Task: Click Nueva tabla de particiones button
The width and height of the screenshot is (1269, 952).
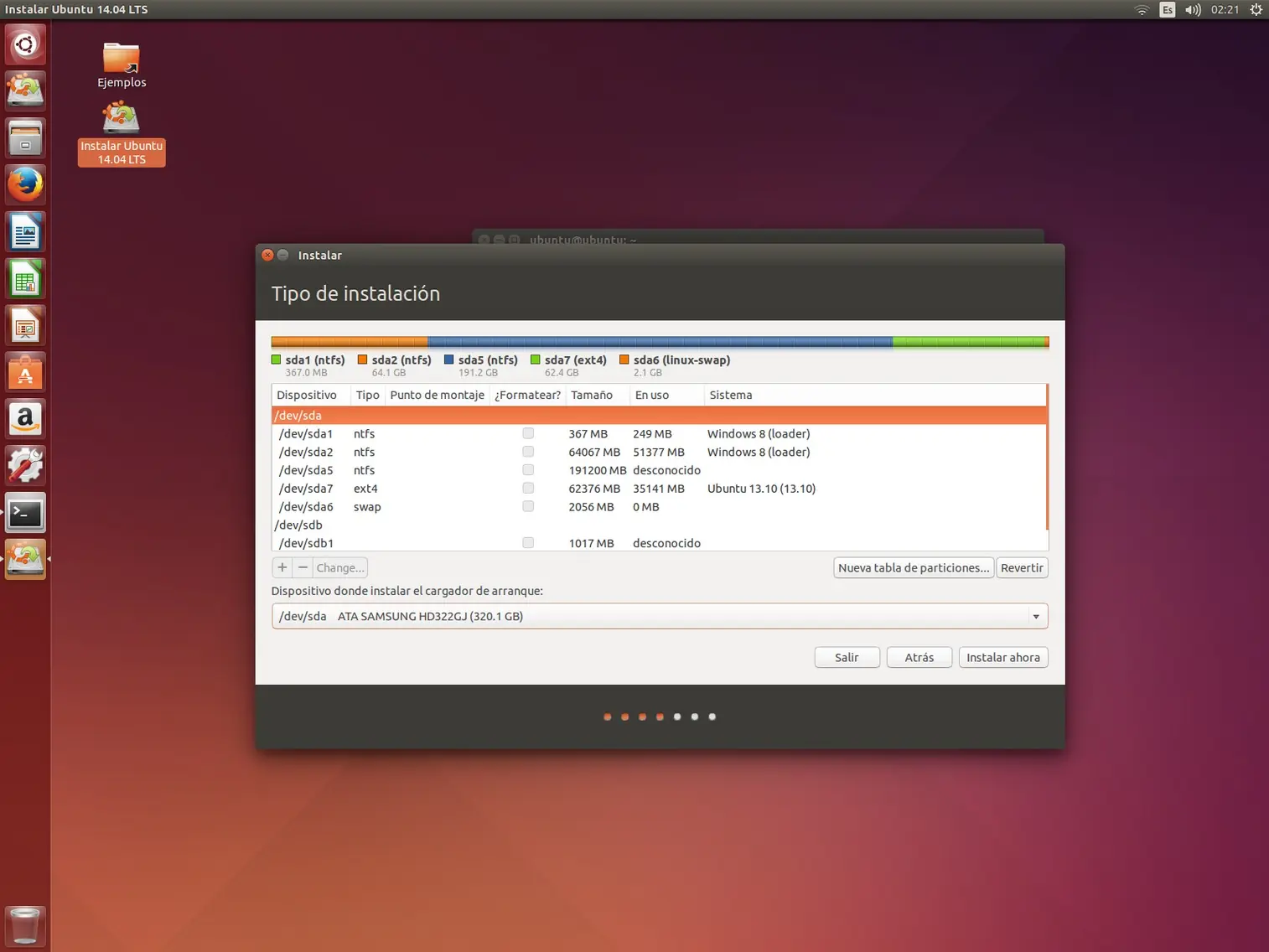Action: tap(914, 567)
